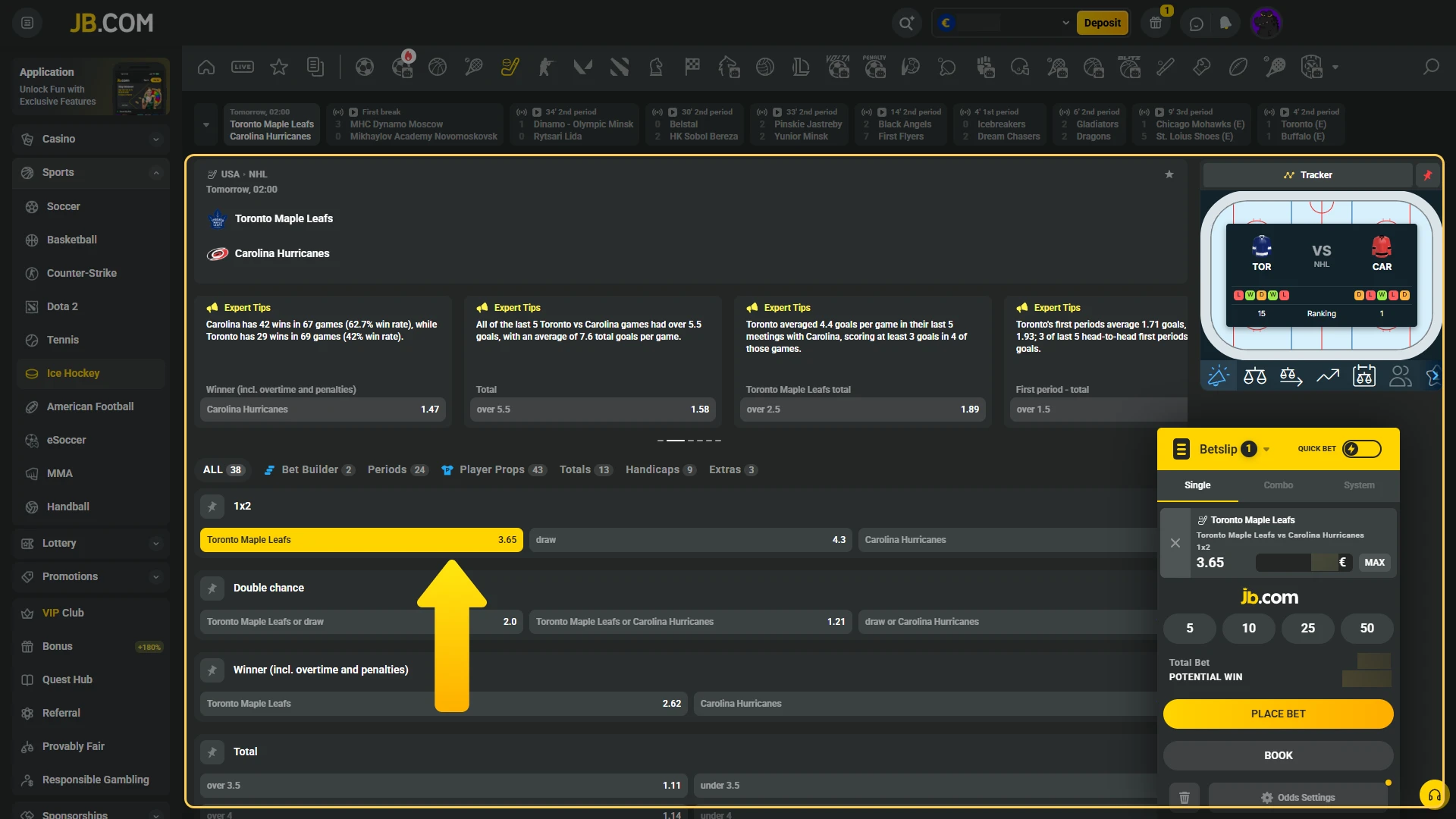Open the head-to-head scales icon in tracker

(x=1255, y=376)
